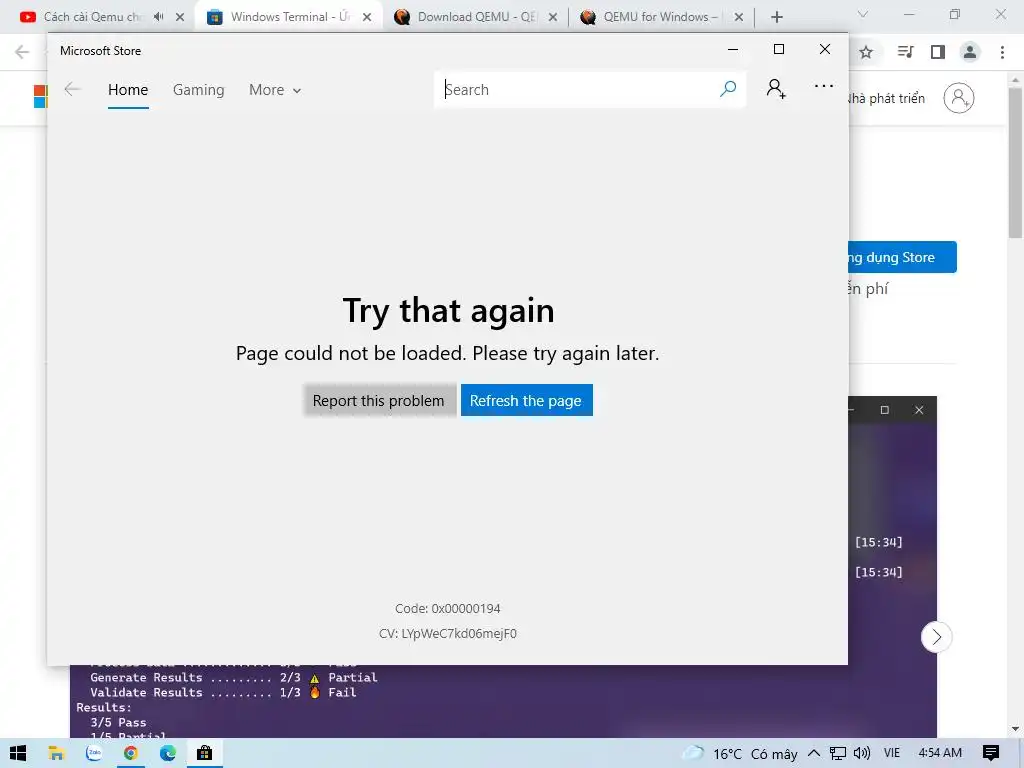Switch to the Download QEMU tab
Image resolution: width=1024 pixels, height=768 pixels.
[x=475, y=17]
